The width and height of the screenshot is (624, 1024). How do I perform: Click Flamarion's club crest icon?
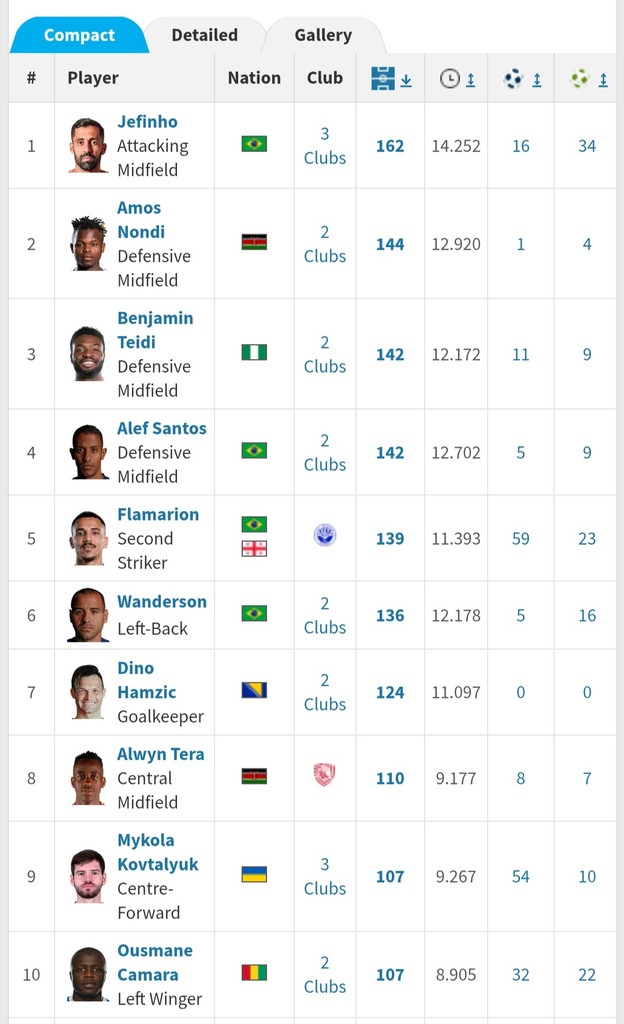pyautogui.click(x=324, y=536)
